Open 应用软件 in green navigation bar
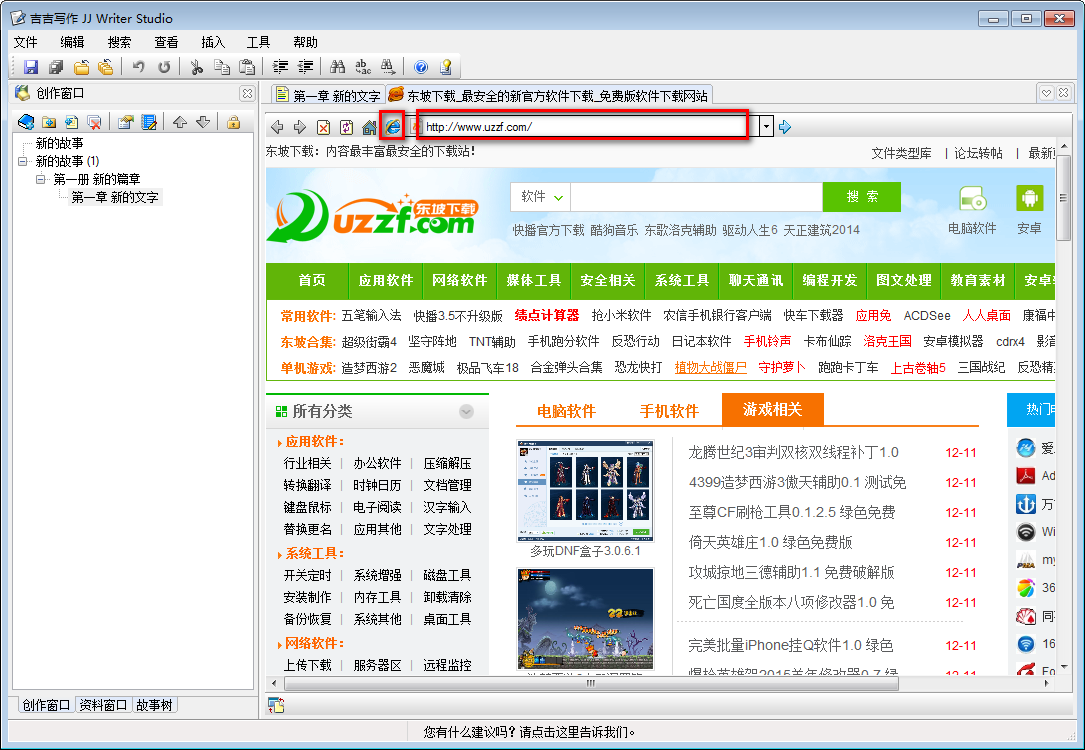Screen dimensions: 1085x750 pos(386,280)
